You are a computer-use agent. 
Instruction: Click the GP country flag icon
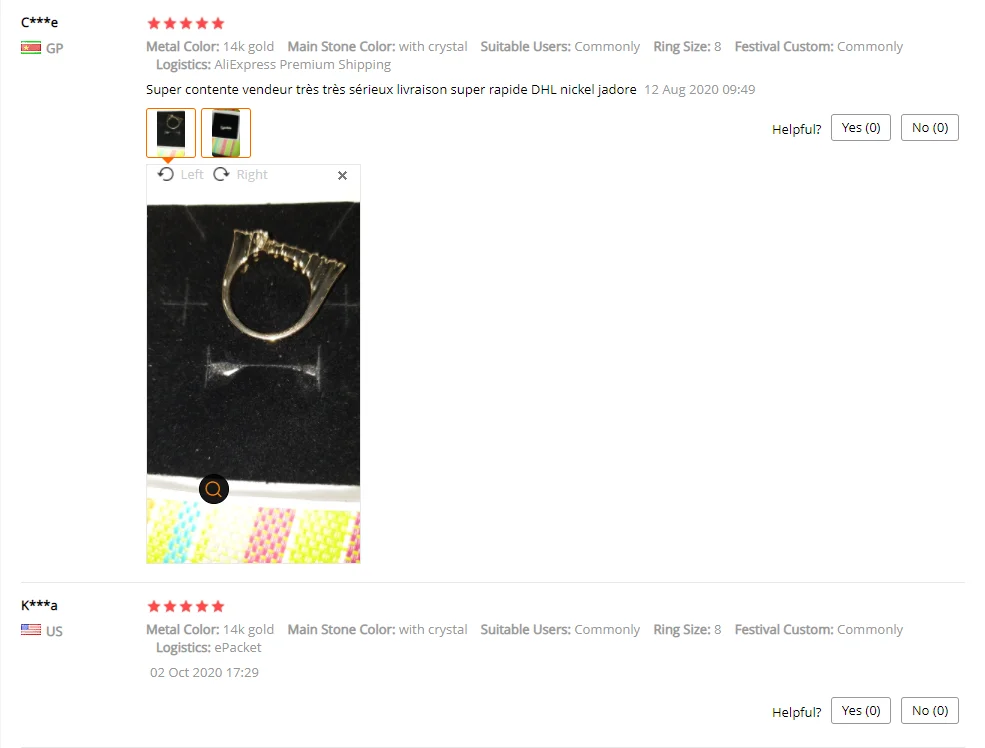click(31, 48)
